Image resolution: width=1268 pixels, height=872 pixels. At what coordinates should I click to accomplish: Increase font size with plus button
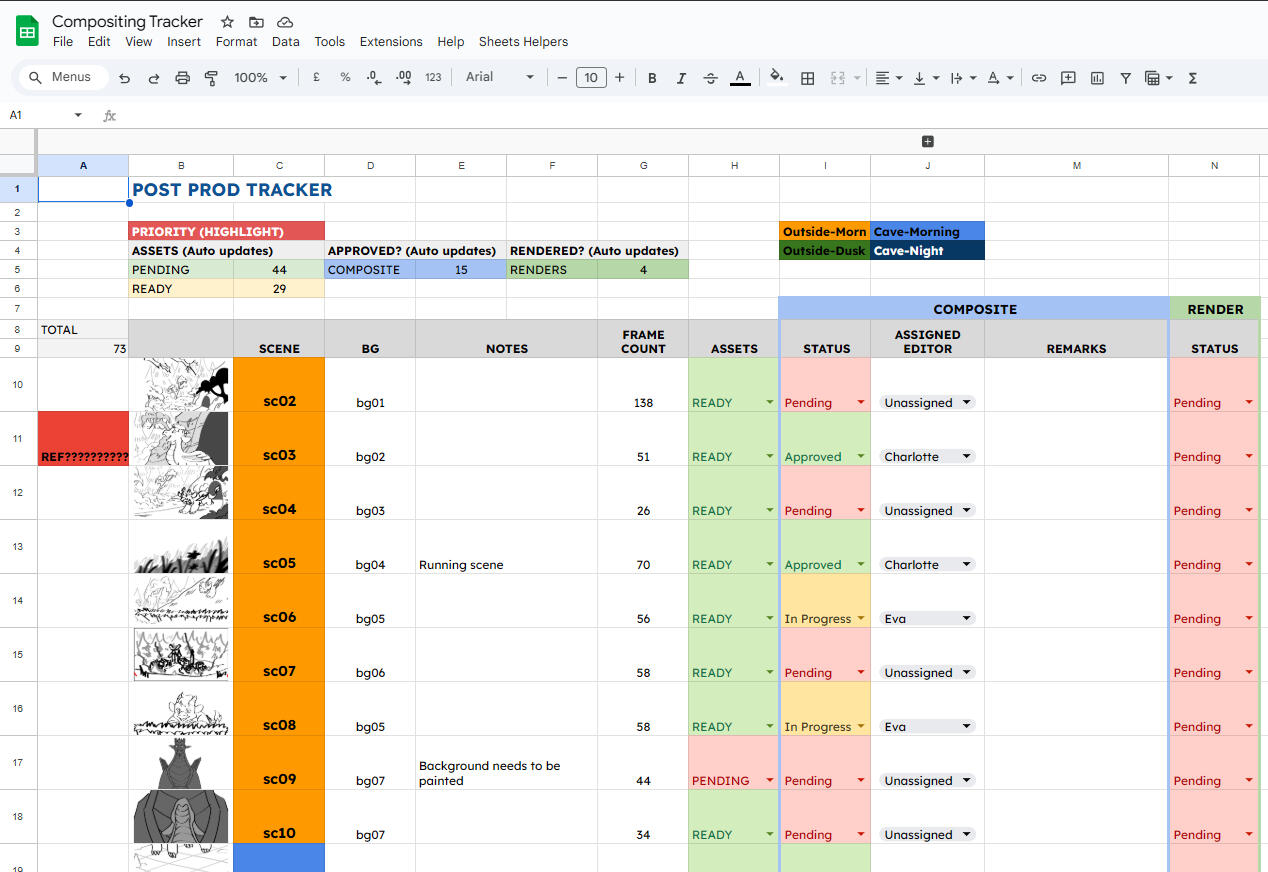620,78
